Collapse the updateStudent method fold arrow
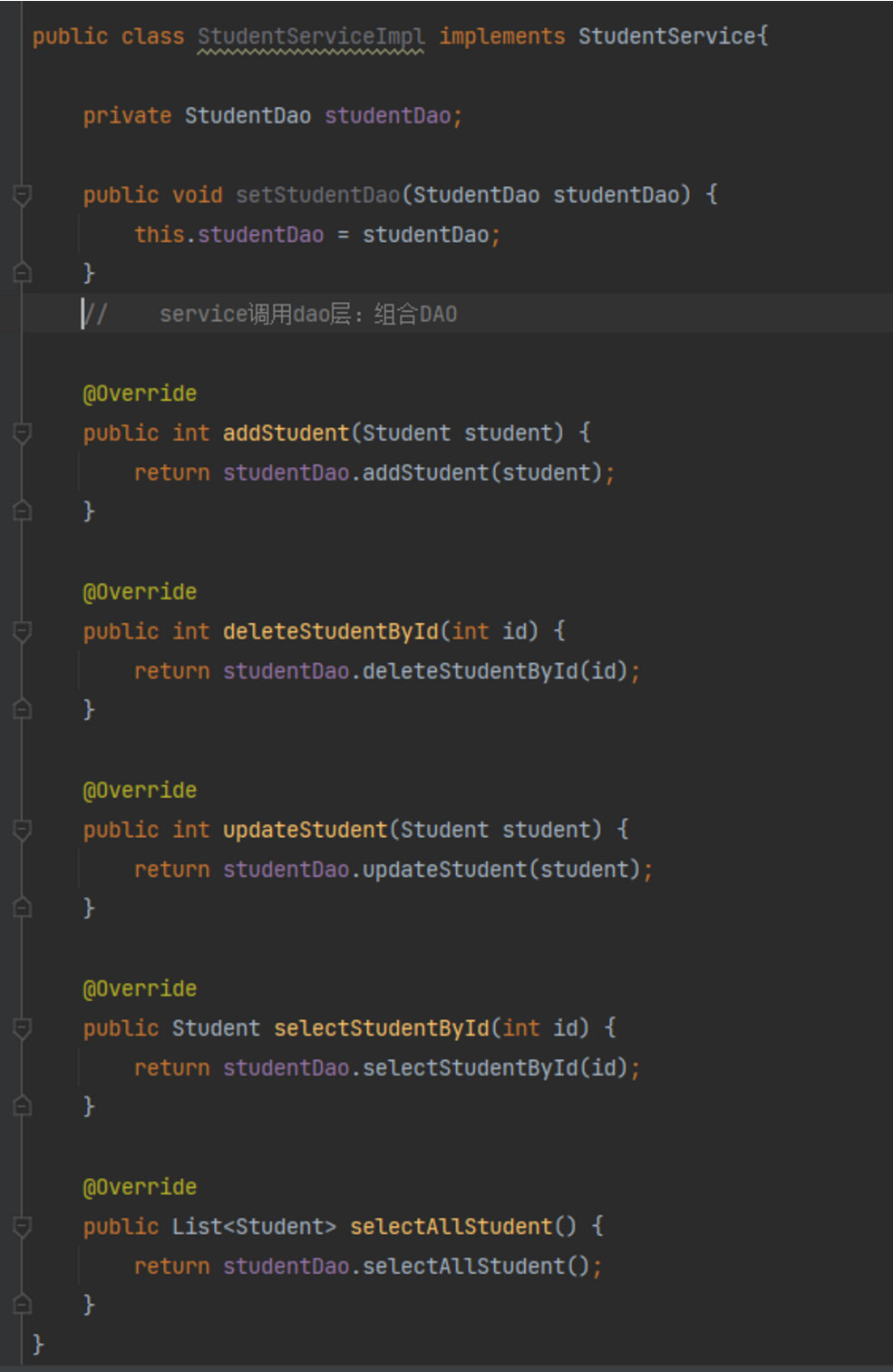The height and width of the screenshot is (1372, 893). pos(23,830)
